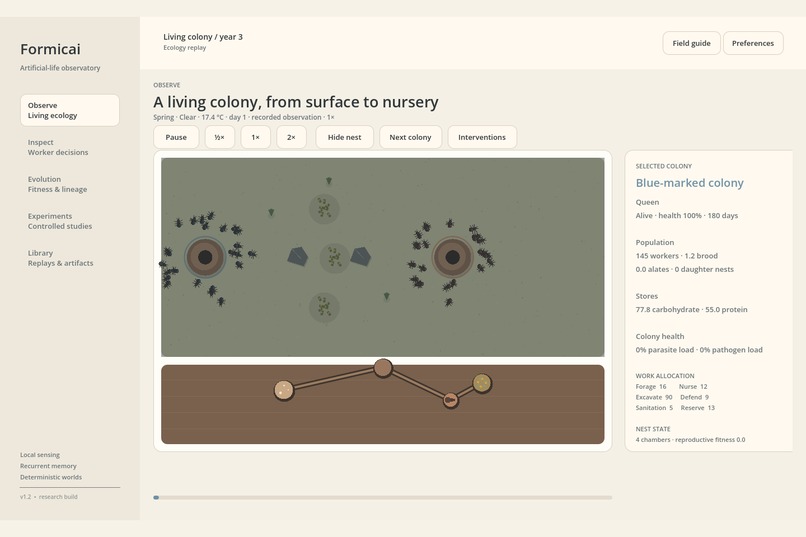
Task: Click 'Recurrent memory' footer label
Action: (x=48, y=466)
